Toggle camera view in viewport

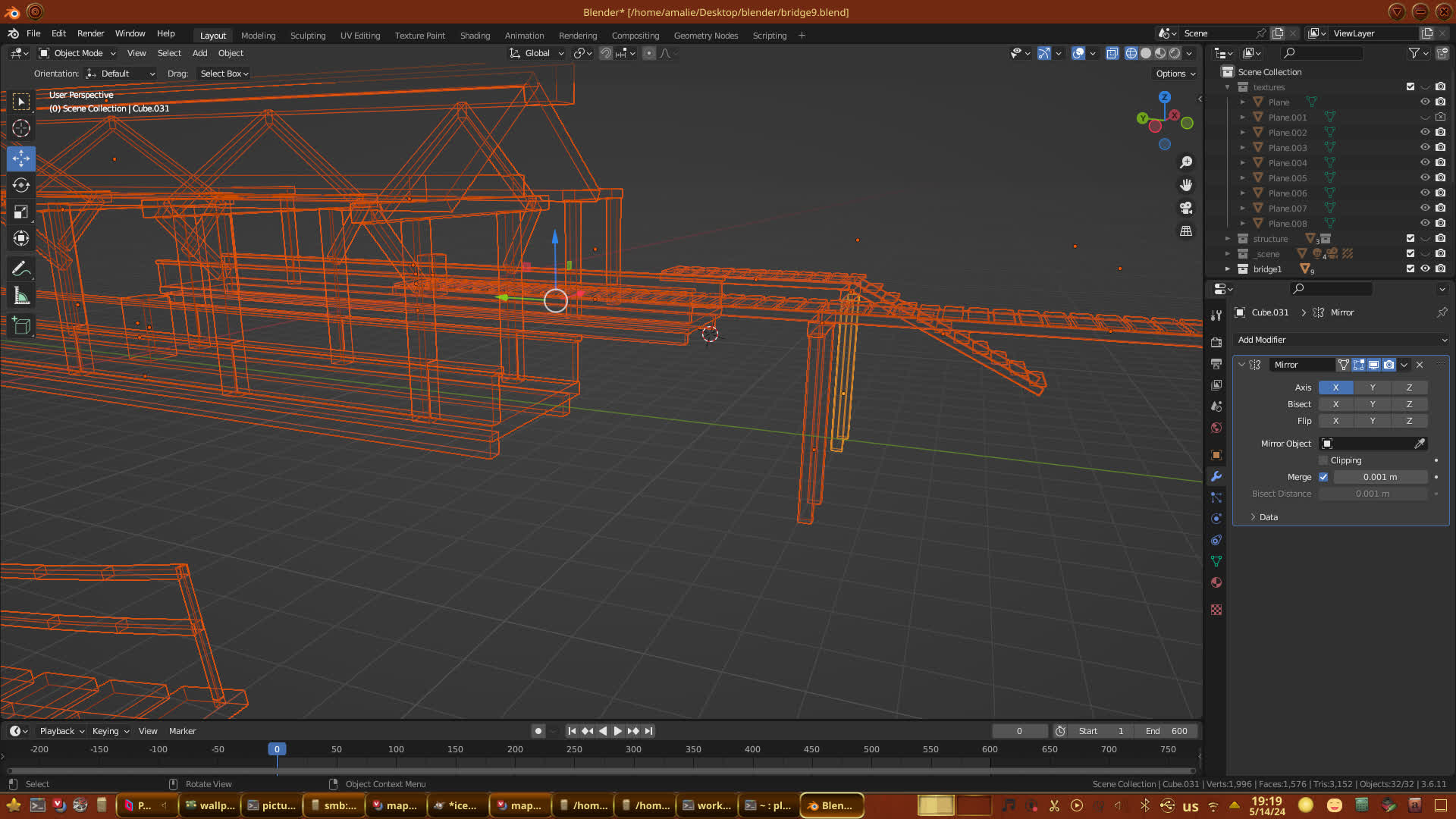(1186, 208)
